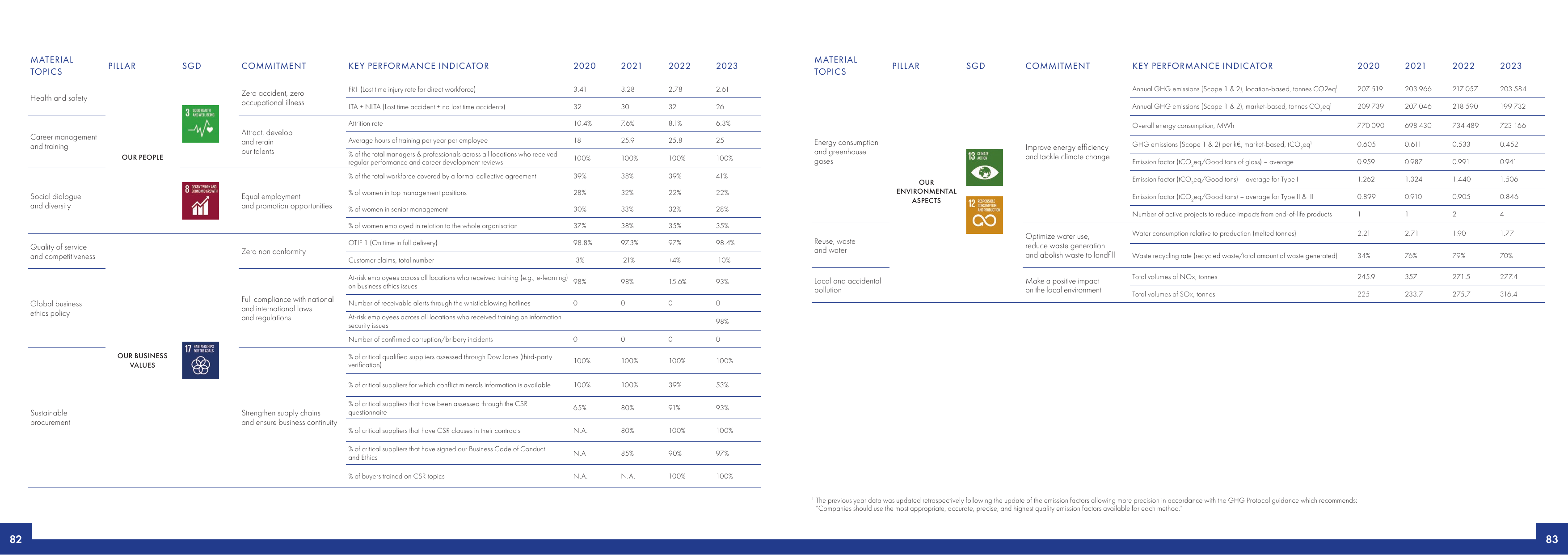Click the 2.61 value for FR1 2023
This screenshot has height=555, width=1568.
point(722,89)
